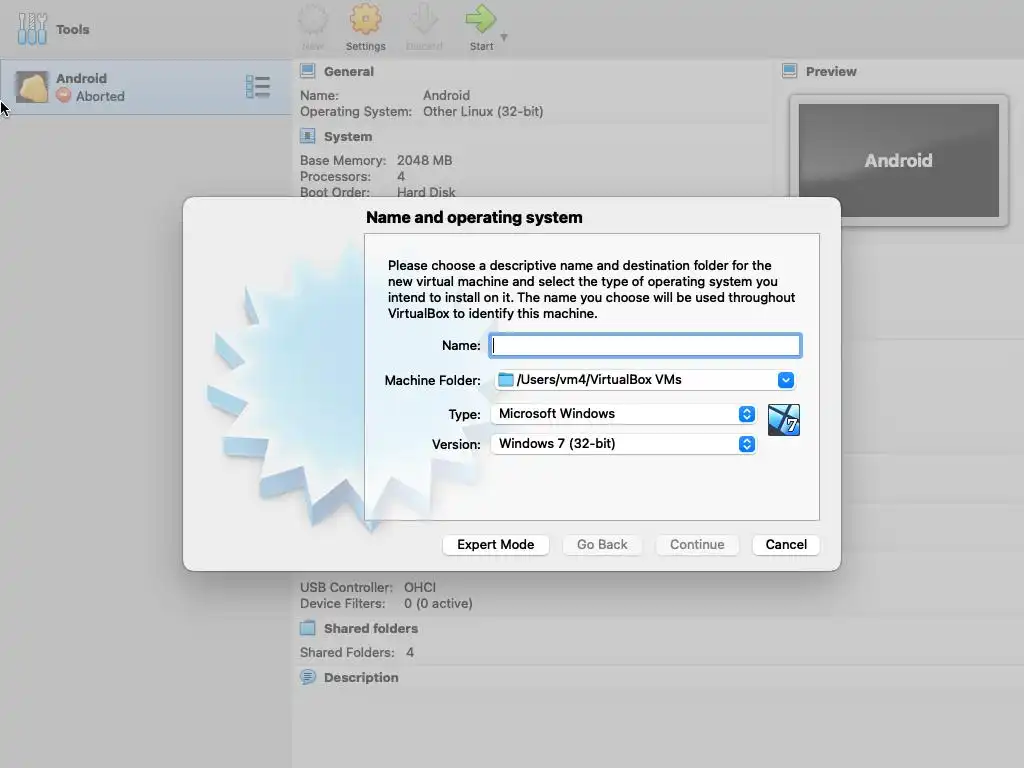The width and height of the screenshot is (1024, 768).
Task: Expand the Machine Folder dropdown arrow
Action: coord(786,380)
